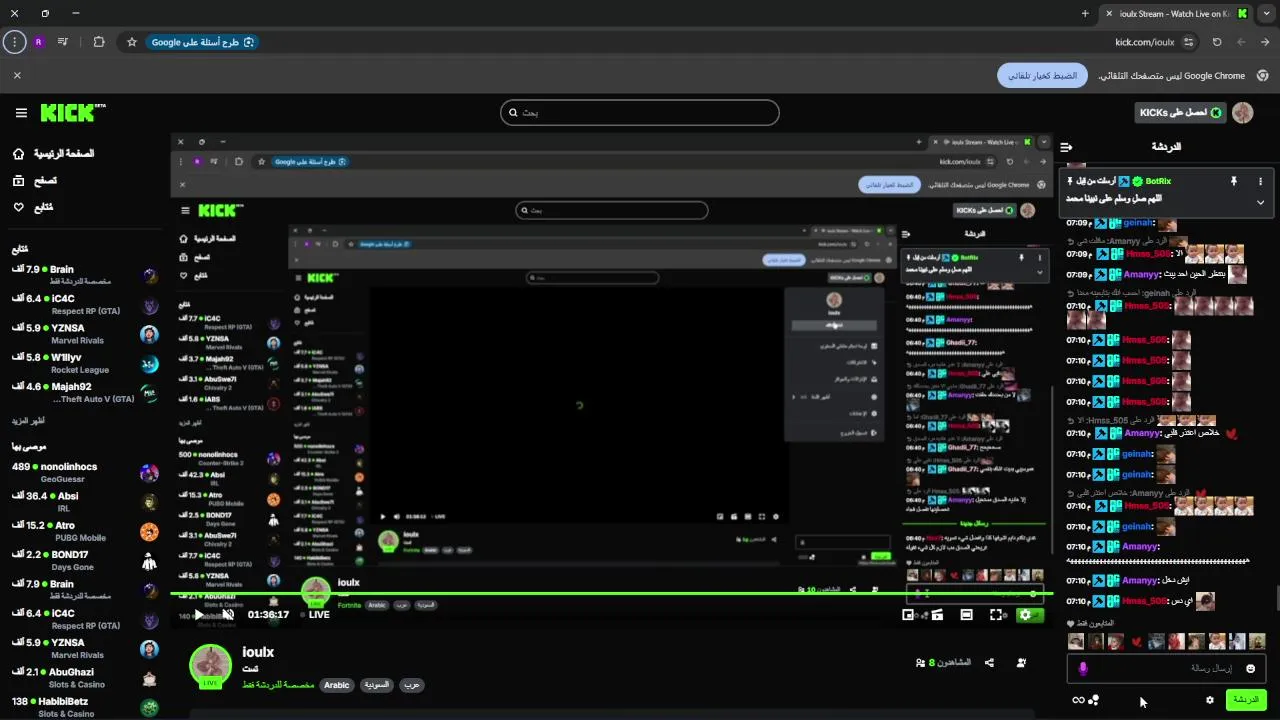Share the ioulx stream
Image resolution: width=1280 pixels, height=720 pixels.
click(989, 662)
